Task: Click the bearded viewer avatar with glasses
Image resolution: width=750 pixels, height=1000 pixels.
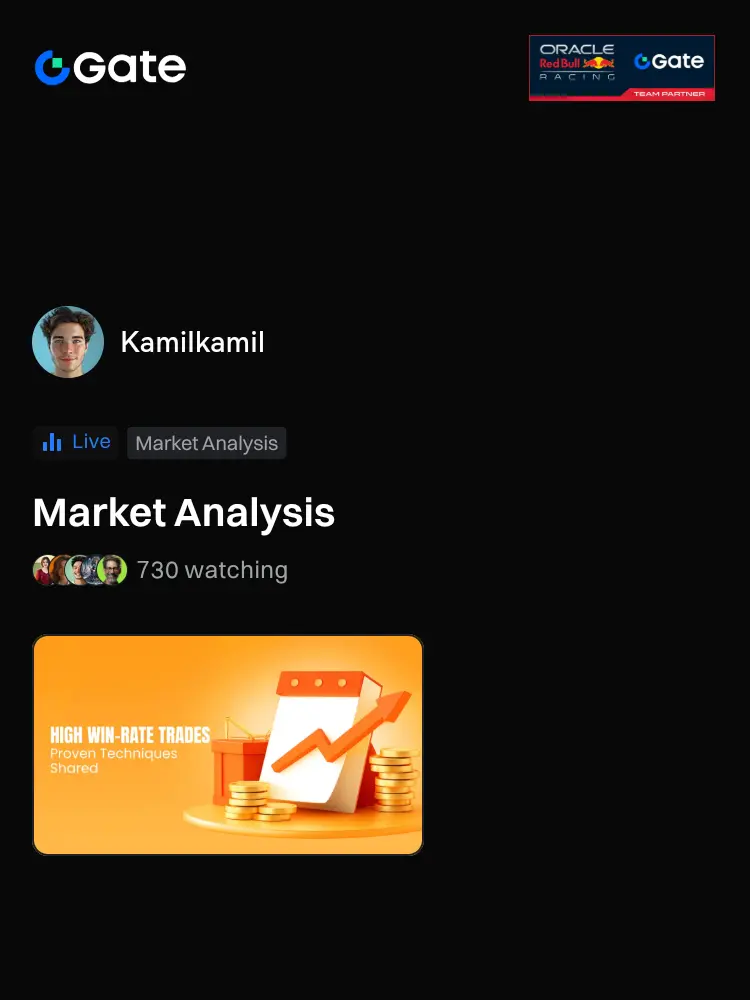Action: pos(112,570)
